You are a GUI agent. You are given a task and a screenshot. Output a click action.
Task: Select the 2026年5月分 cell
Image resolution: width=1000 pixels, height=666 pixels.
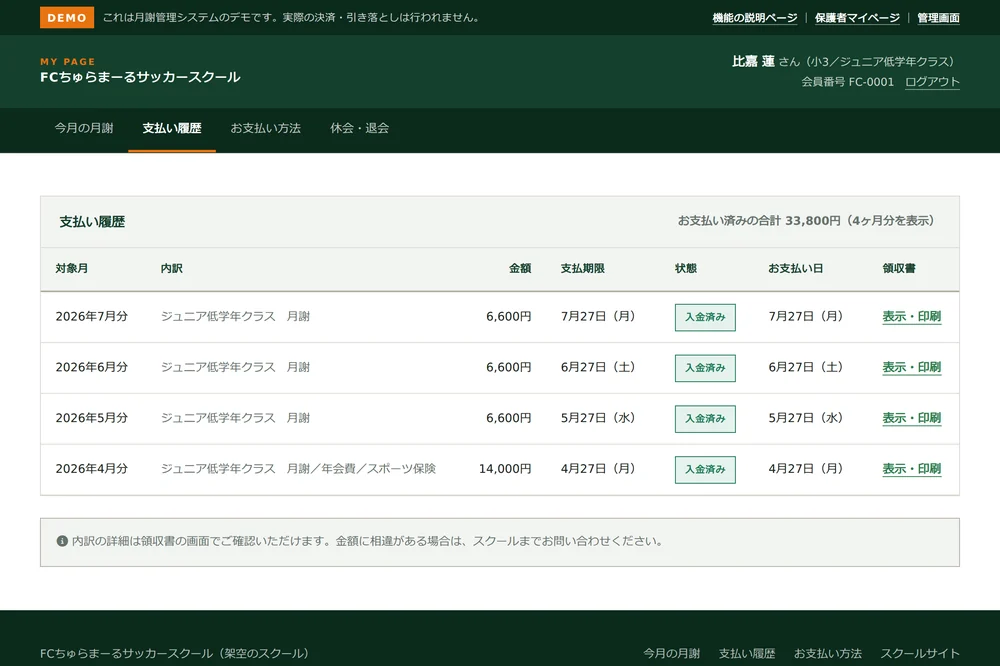[92, 418]
